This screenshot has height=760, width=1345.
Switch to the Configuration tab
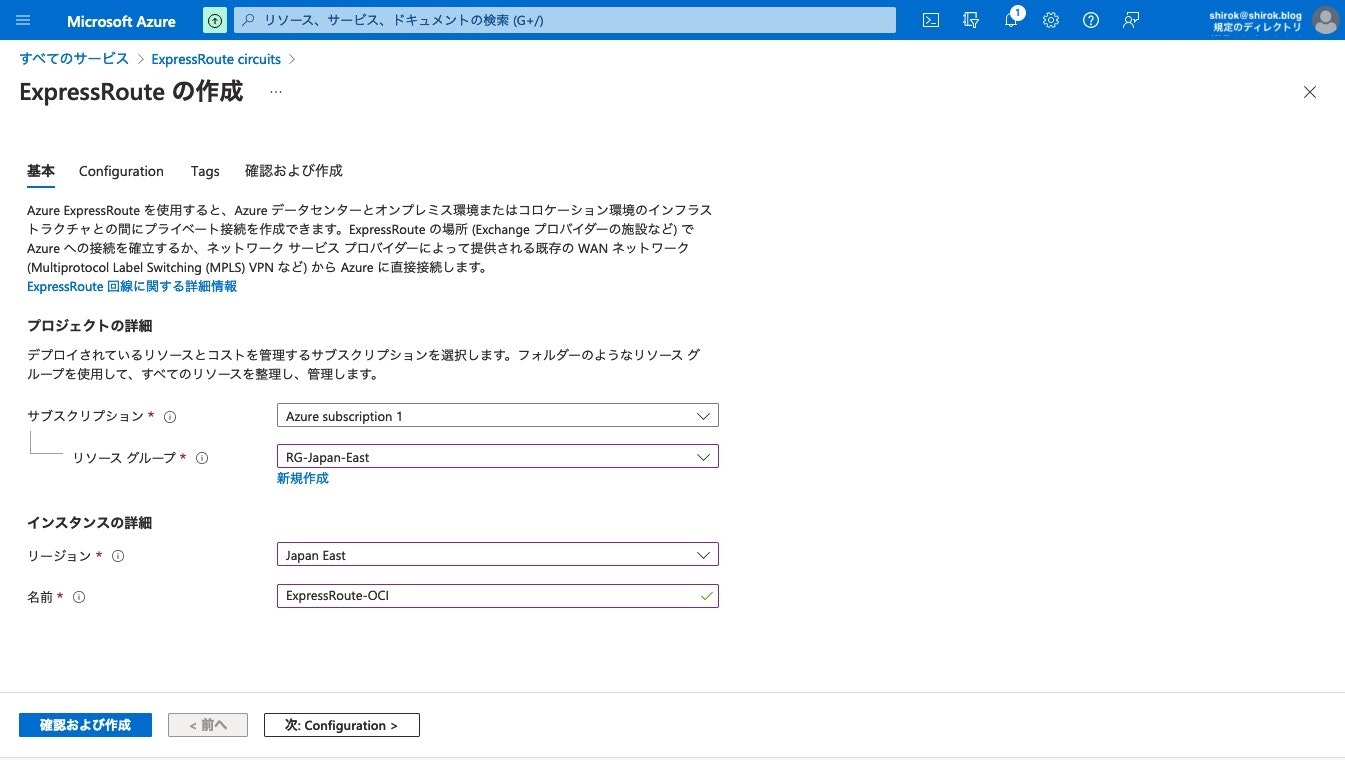(x=121, y=171)
